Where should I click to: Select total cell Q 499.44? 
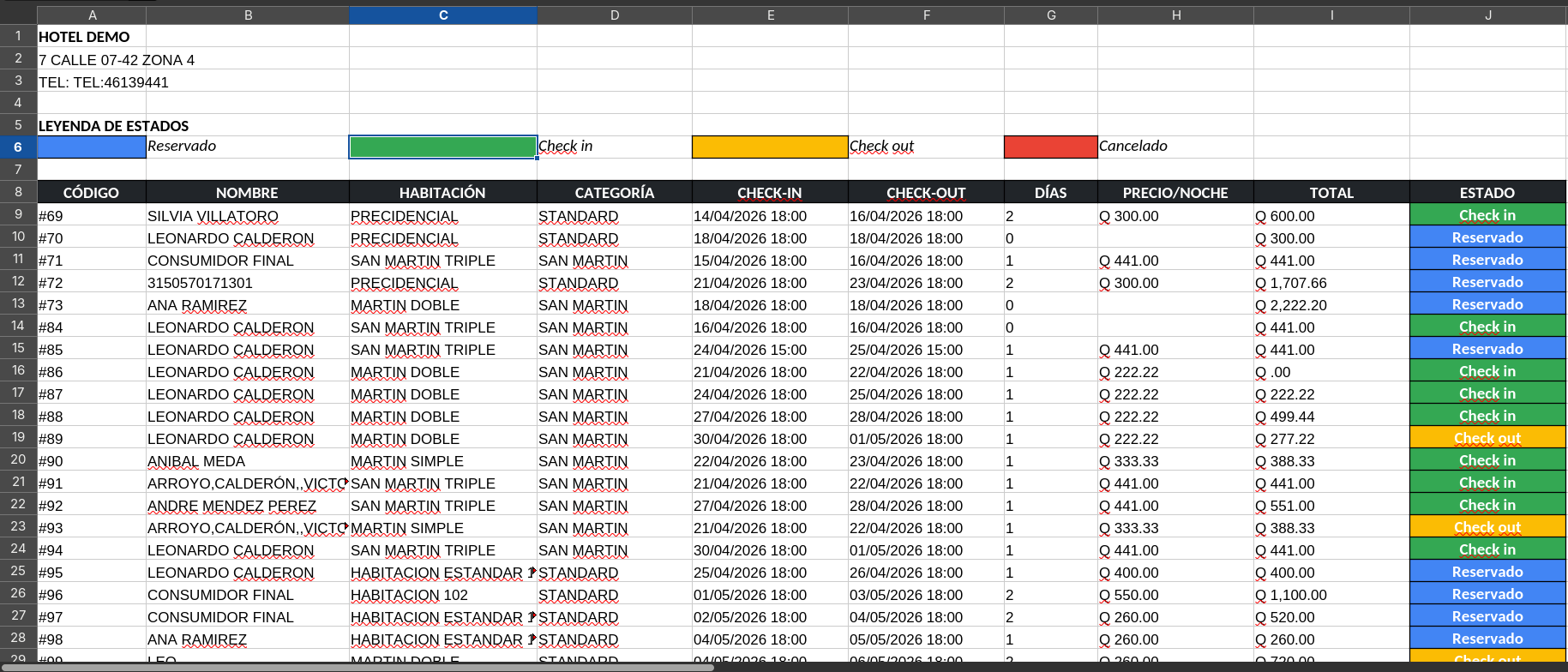[1331, 417]
